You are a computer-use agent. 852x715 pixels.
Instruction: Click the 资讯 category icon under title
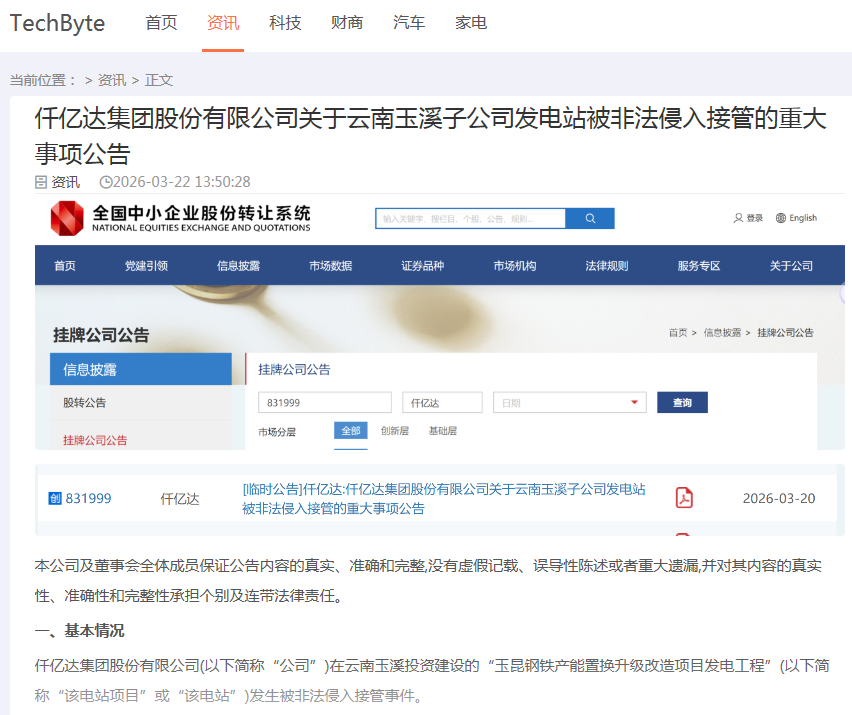coord(41,182)
